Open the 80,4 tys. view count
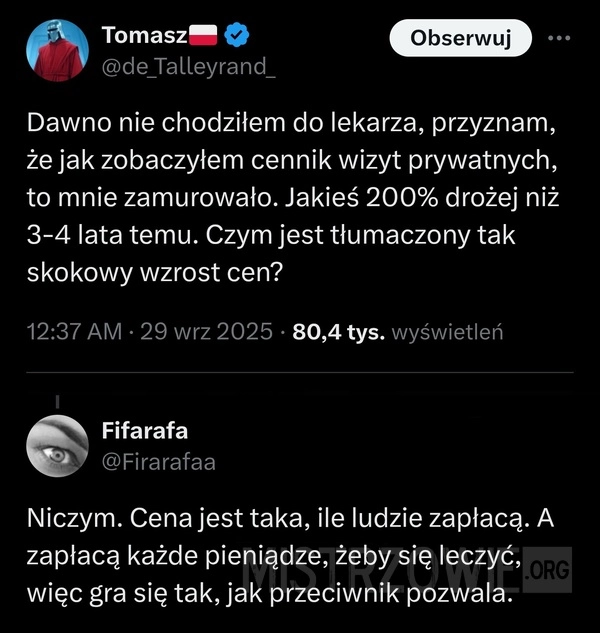The height and width of the screenshot is (633, 600). (338, 331)
